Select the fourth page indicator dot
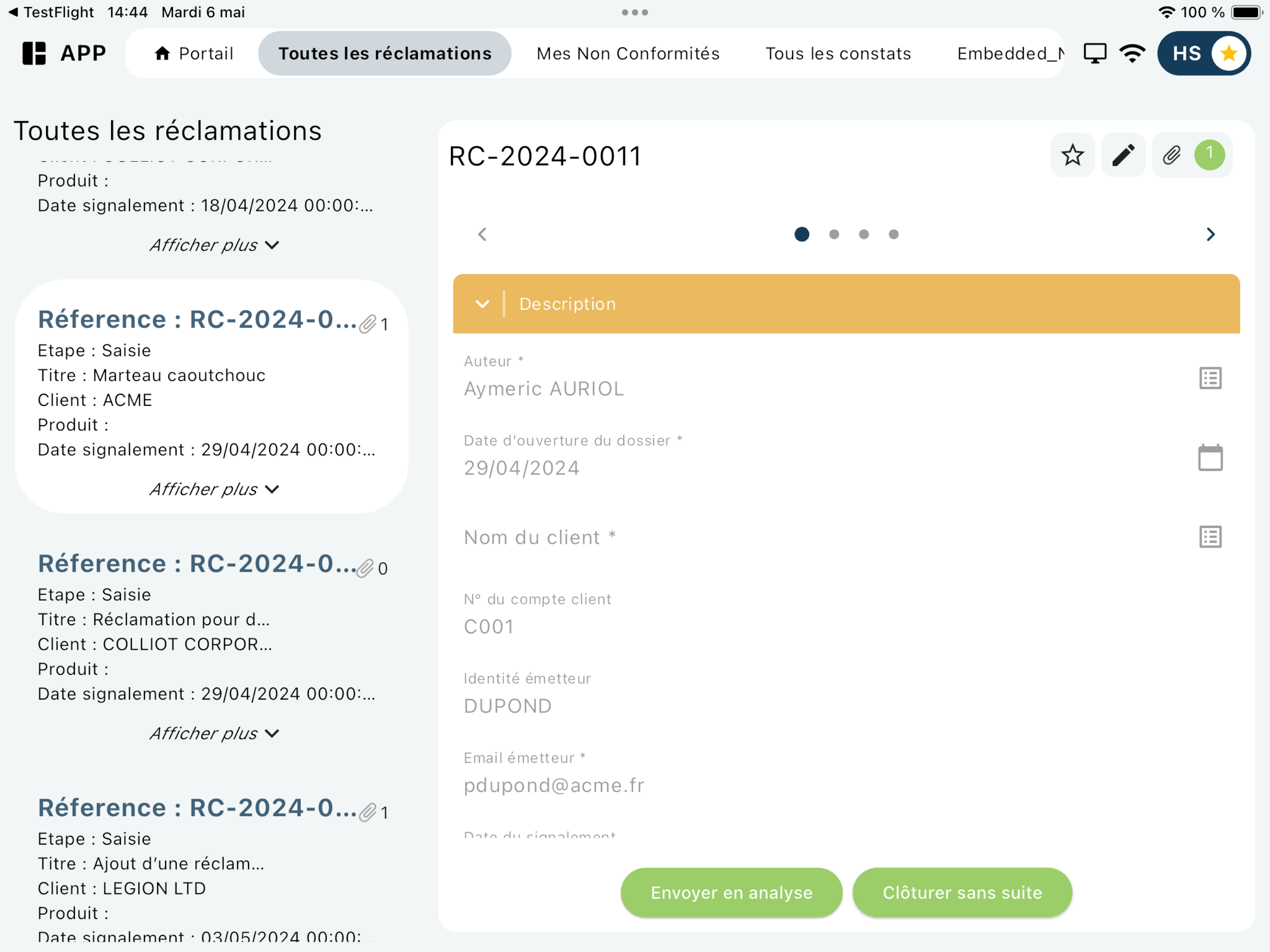 click(x=893, y=234)
